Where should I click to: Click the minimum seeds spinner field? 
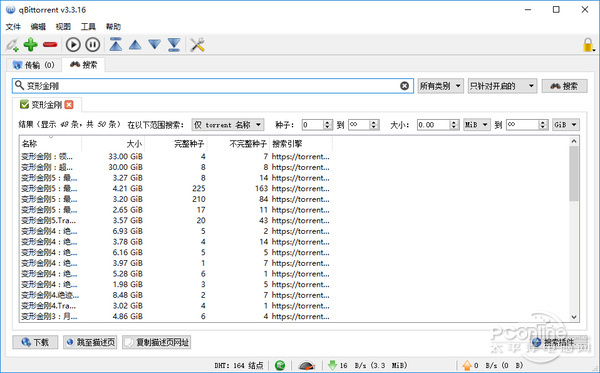(317, 125)
